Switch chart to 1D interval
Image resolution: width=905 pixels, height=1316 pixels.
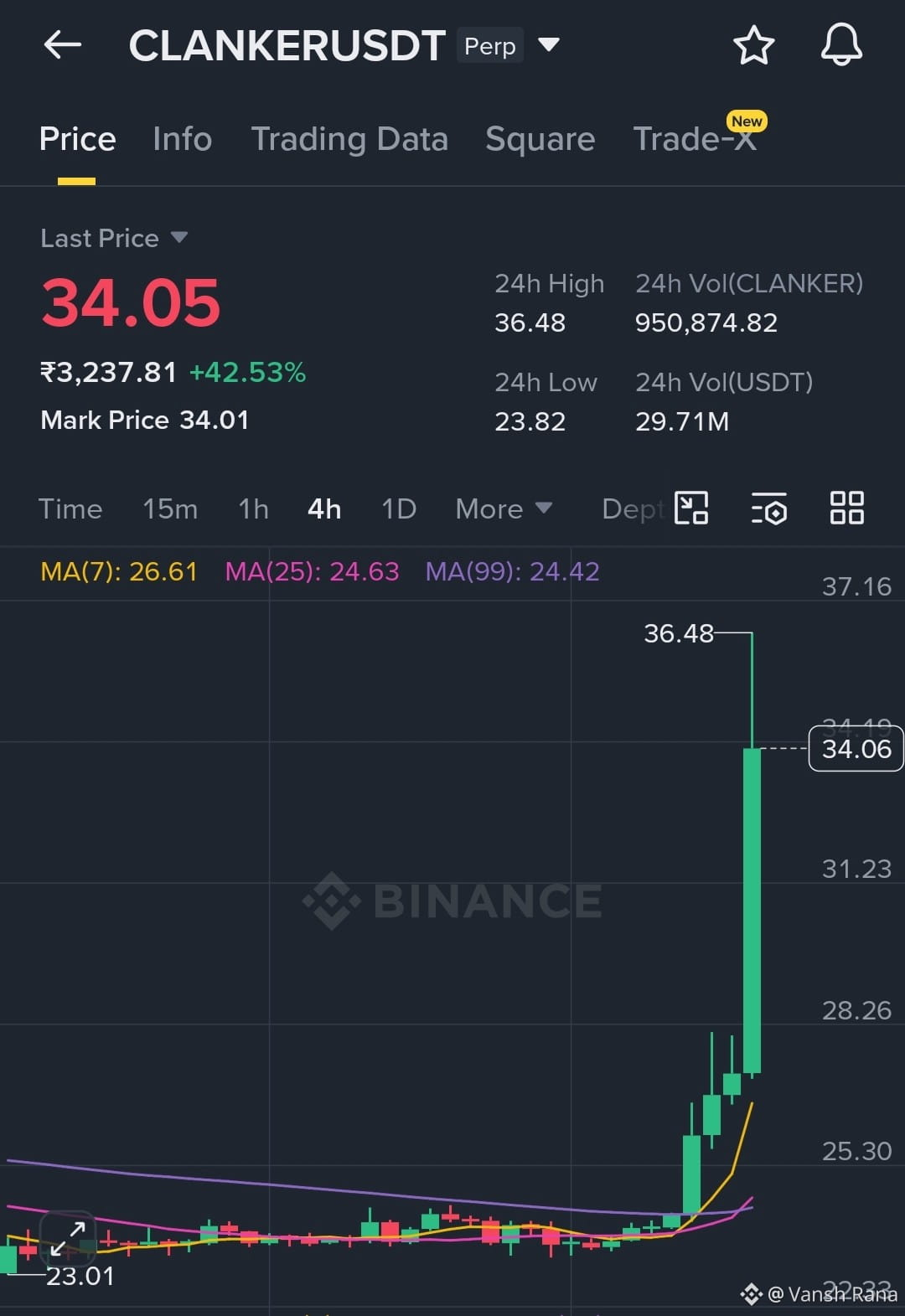click(399, 508)
